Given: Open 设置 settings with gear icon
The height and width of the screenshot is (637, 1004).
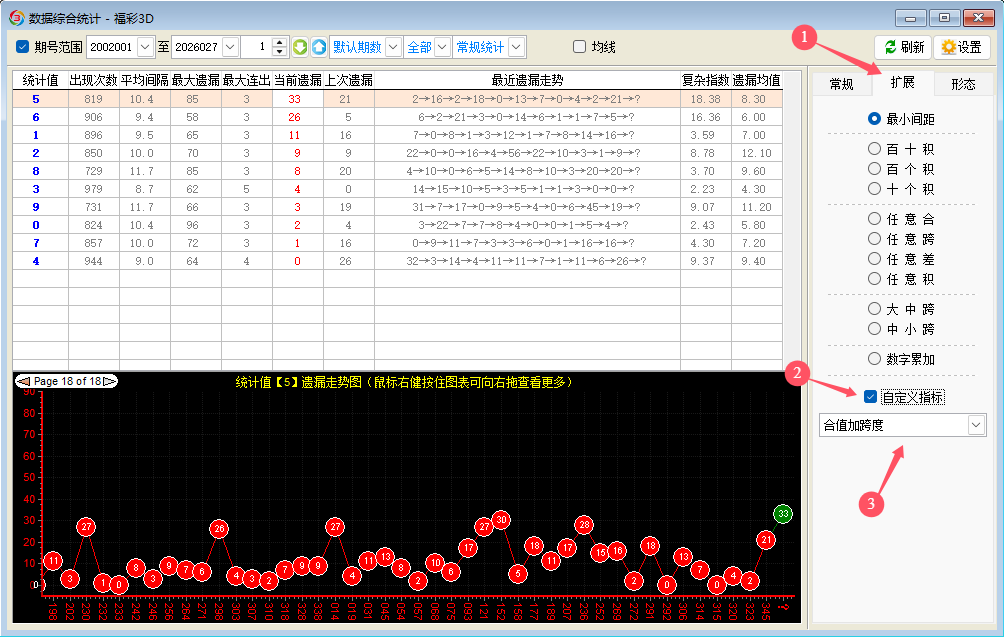Looking at the screenshot, I should point(961,47).
